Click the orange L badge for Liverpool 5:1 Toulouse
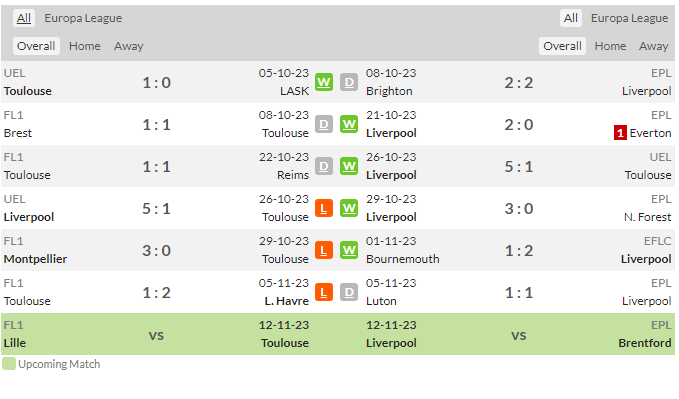The width and height of the screenshot is (679, 399). pos(323,208)
